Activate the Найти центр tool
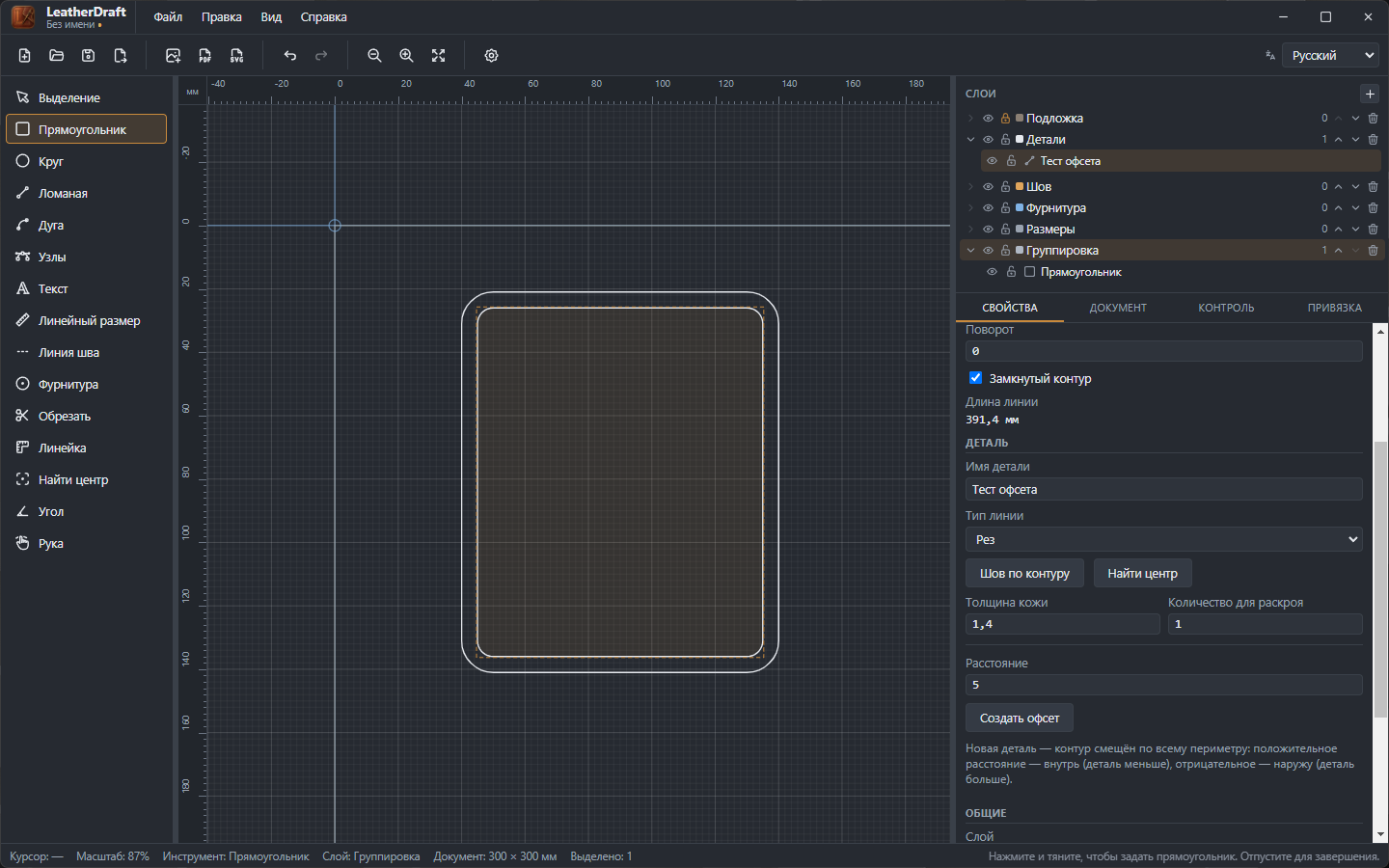 click(x=87, y=479)
